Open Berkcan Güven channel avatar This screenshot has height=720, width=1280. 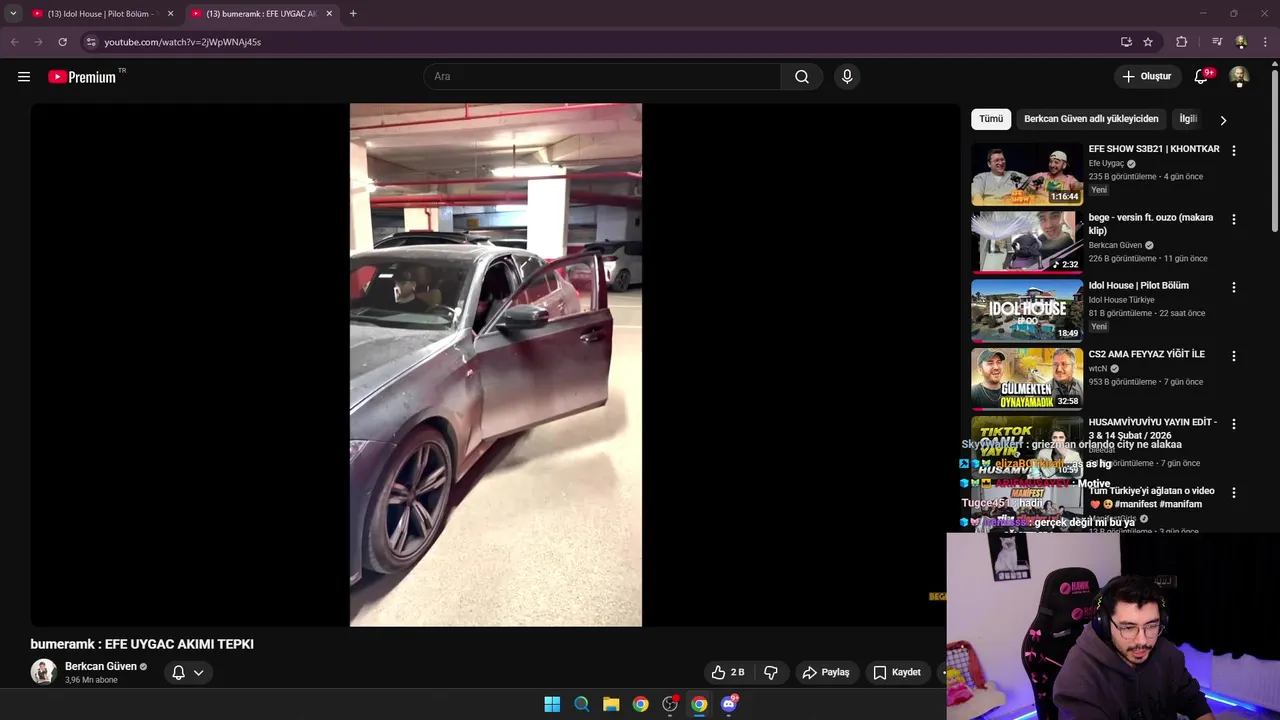[x=43, y=672]
